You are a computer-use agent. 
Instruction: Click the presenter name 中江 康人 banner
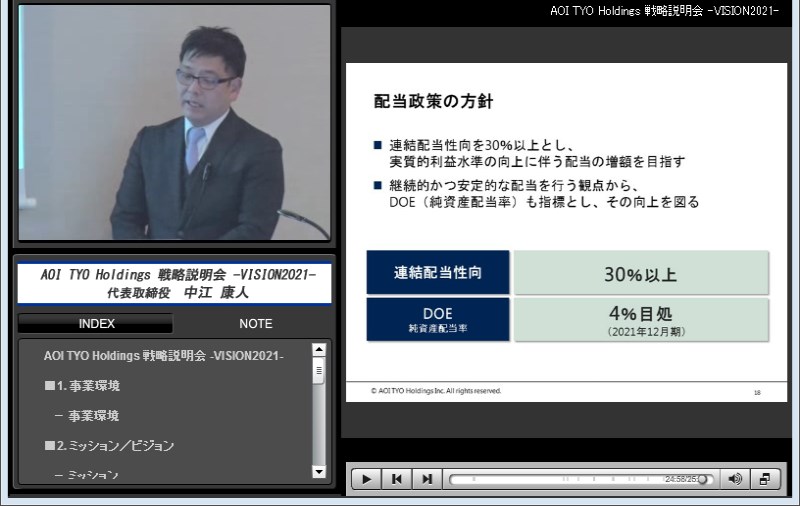point(174,284)
